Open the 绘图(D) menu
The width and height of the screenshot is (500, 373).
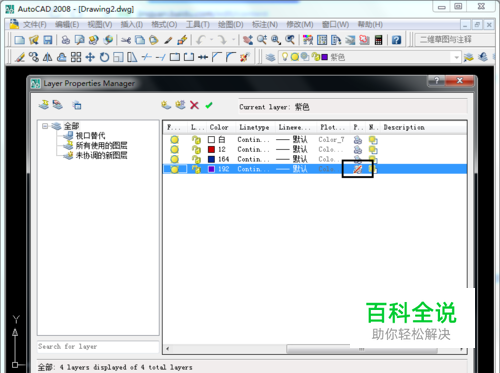click(231, 25)
